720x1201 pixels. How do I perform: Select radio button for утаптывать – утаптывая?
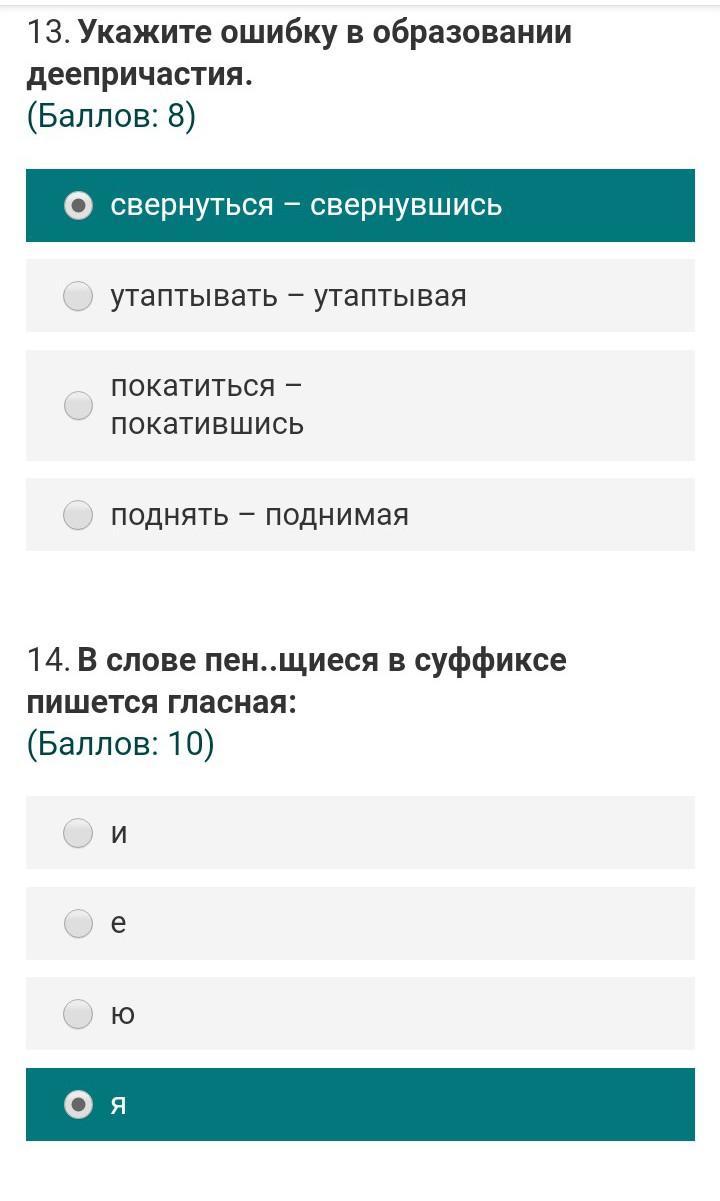click(78, 296)
